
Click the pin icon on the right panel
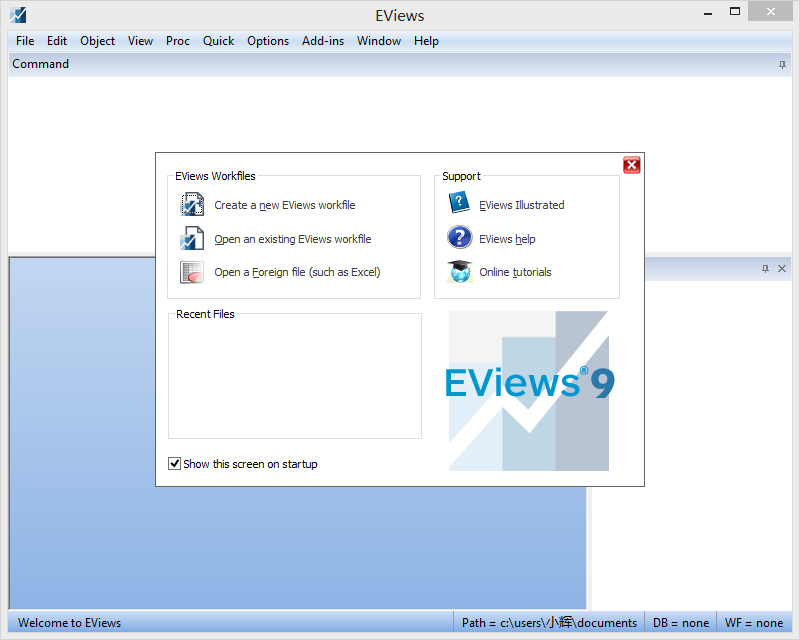click(767, 268)
